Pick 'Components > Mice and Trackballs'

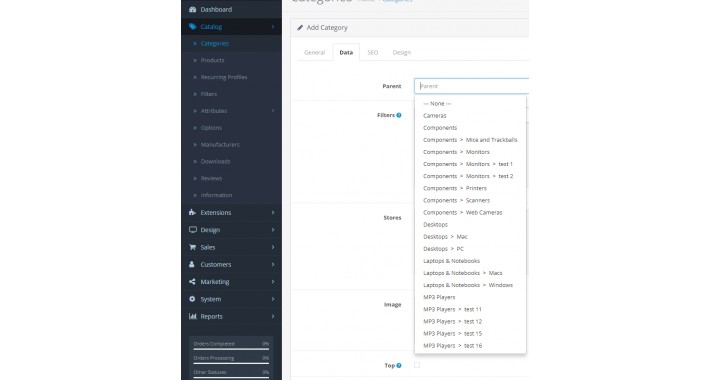470,140
